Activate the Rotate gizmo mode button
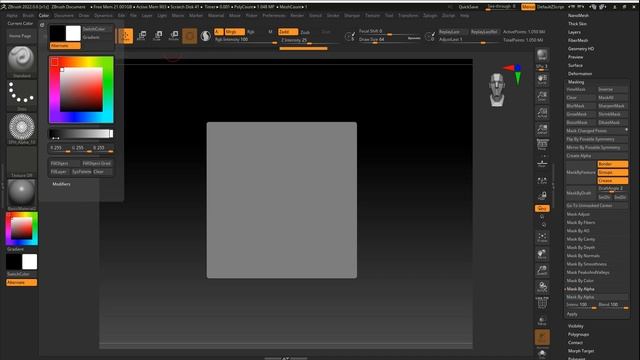 tap(173, 36)
